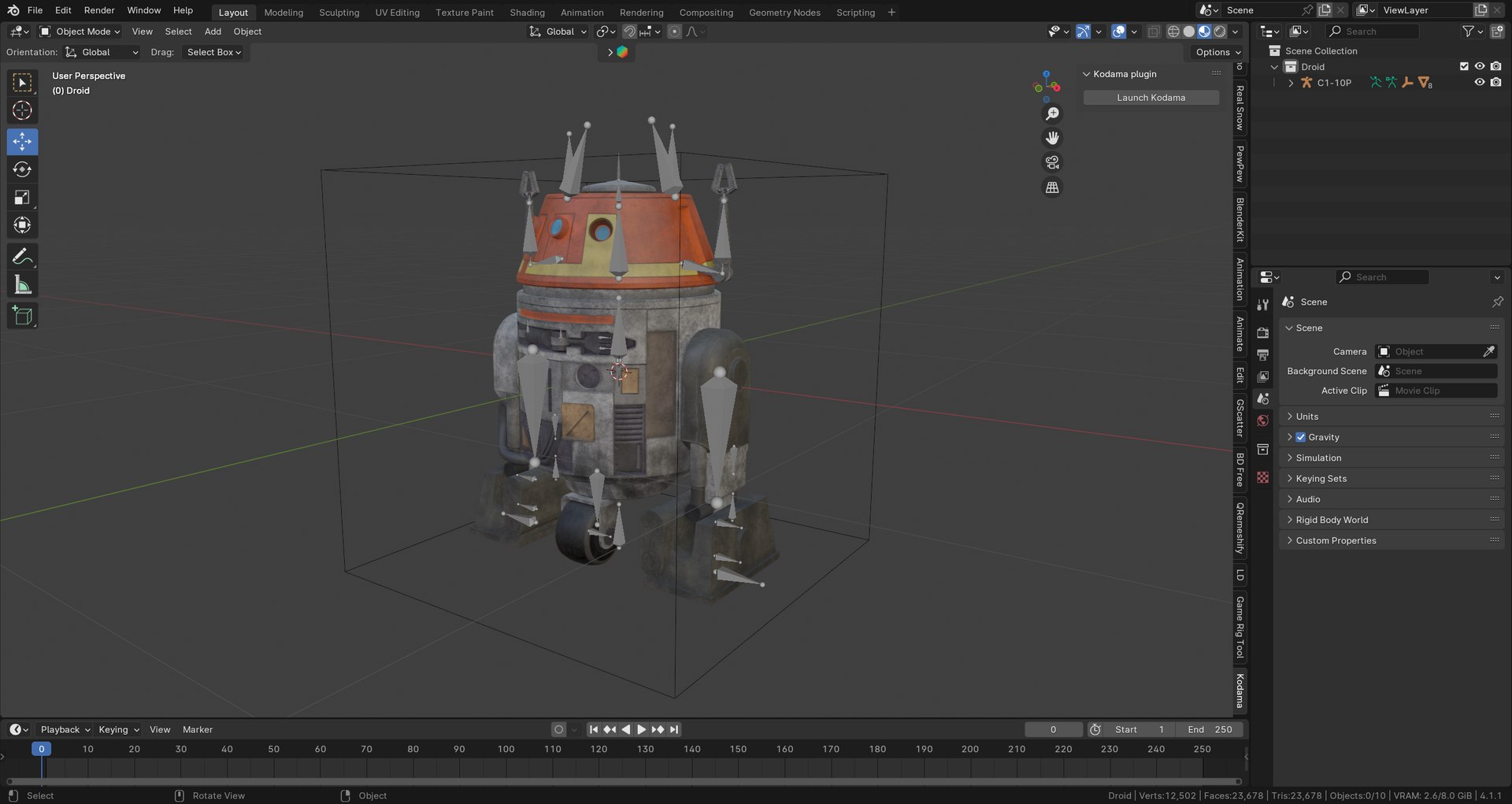Activate the Transform tool
Screen dimensions: 1512x804
pyautogui.click(x=22, y=226)
